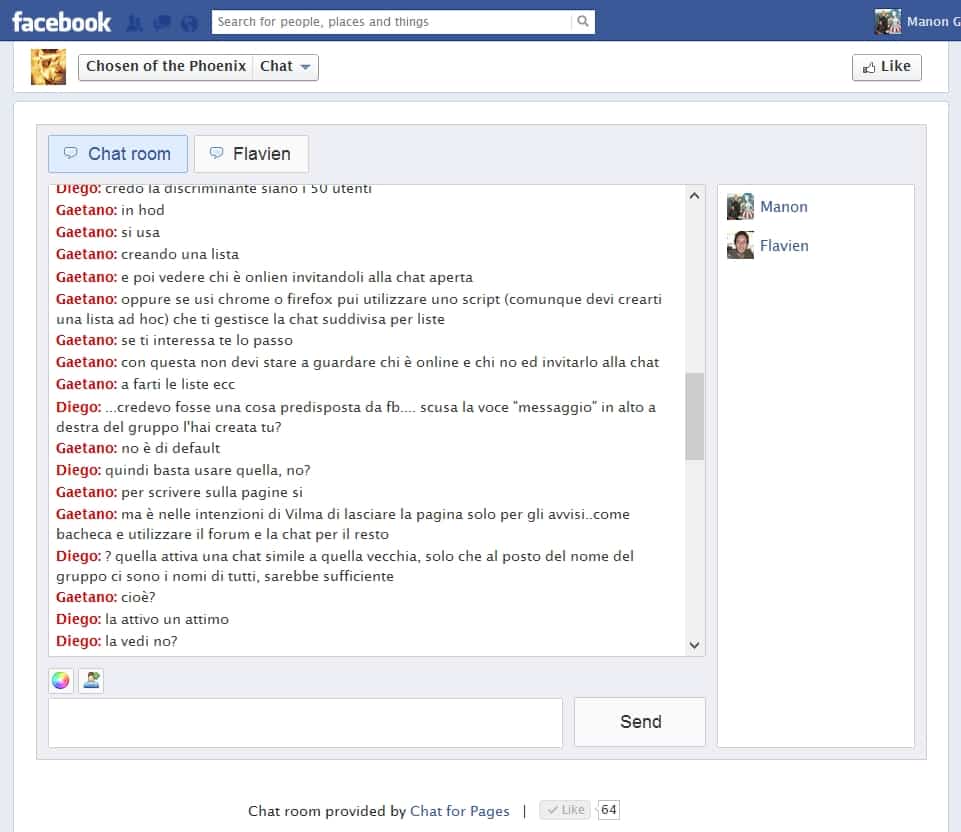Click the 64 like count

coord(609,809)
